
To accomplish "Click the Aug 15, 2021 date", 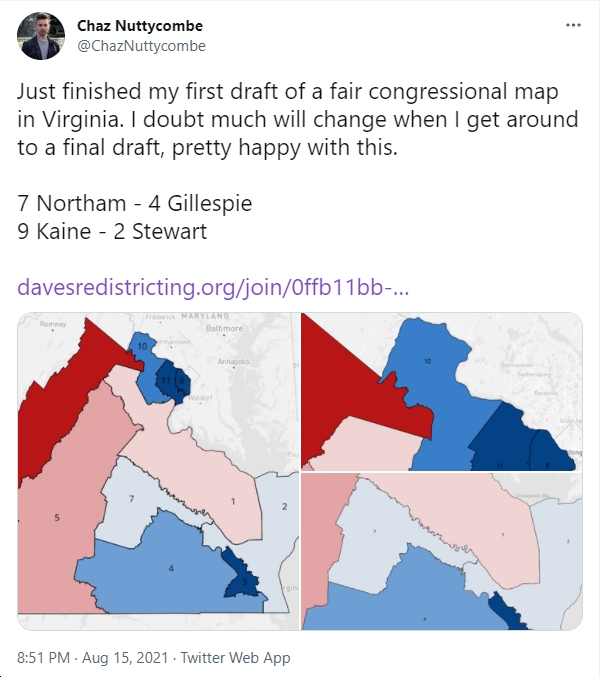I will (x=125, y=658).
